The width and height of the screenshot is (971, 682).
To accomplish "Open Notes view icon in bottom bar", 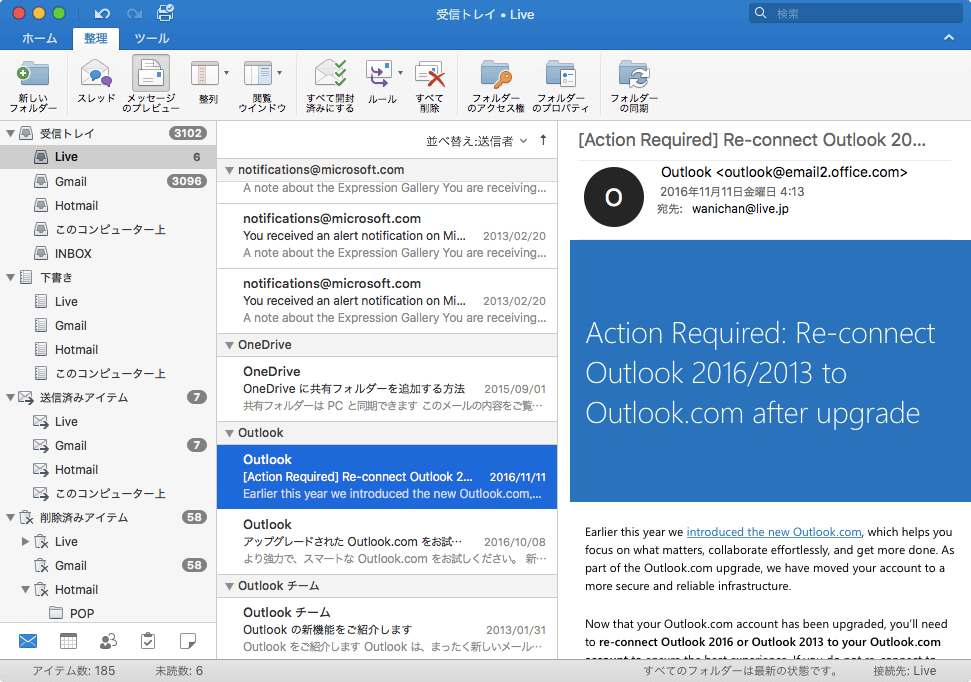I will [188, 641].
